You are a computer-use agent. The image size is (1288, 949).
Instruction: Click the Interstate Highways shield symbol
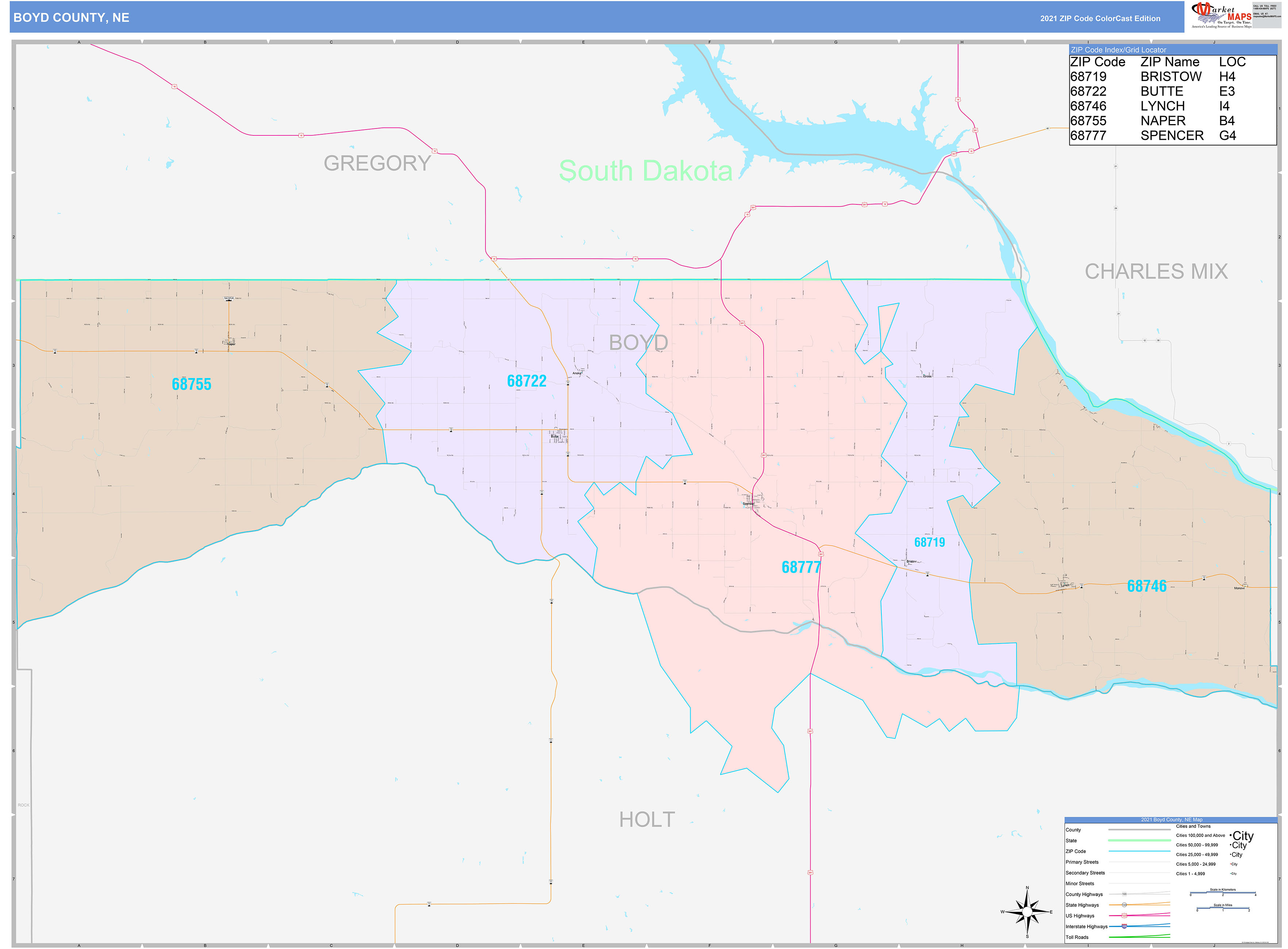(x=1124, y=927)
